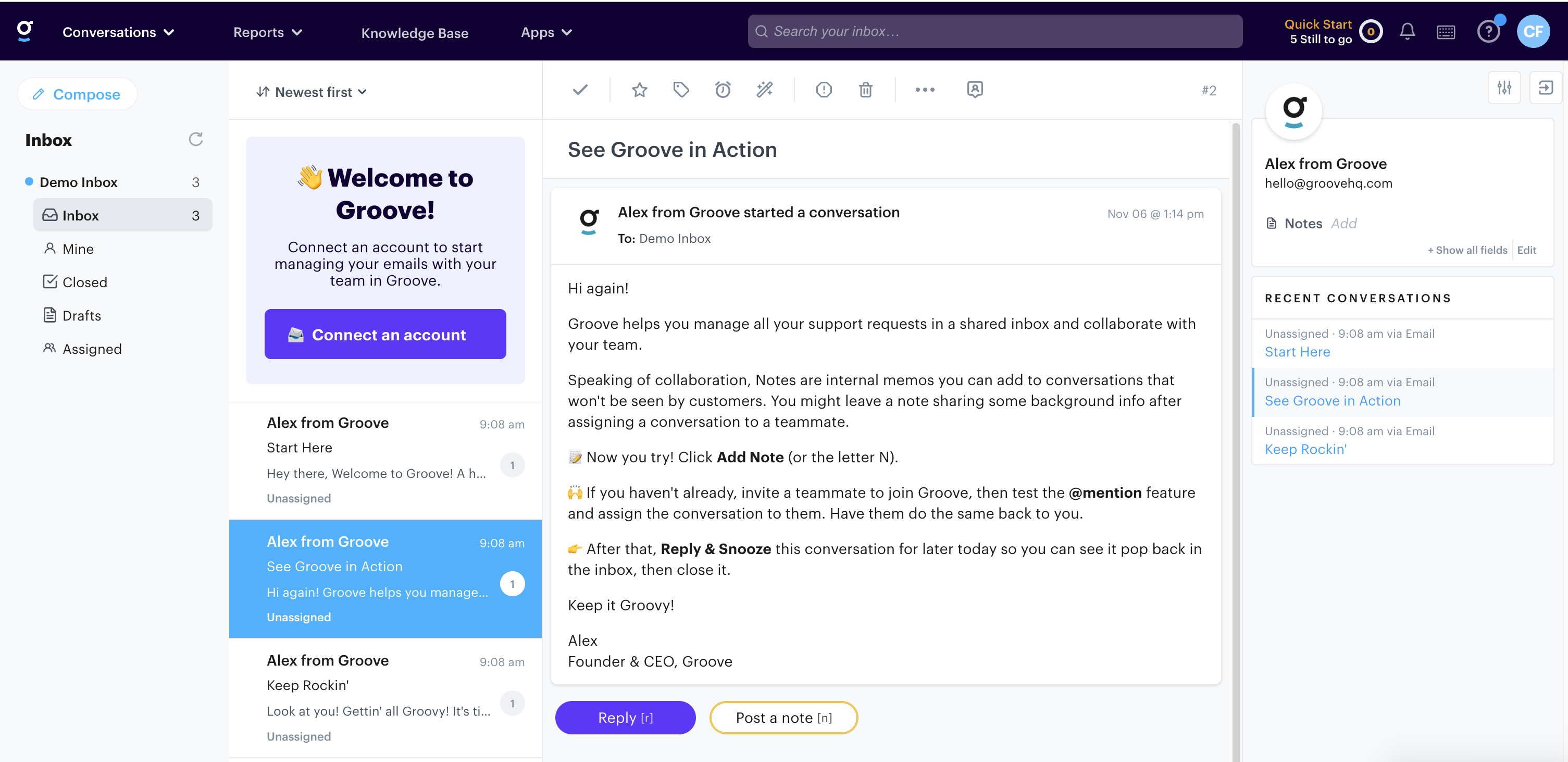Switch to the Knowledge Base section
This screenshot has width=1568, height=762.
click(x=415, y=32)
